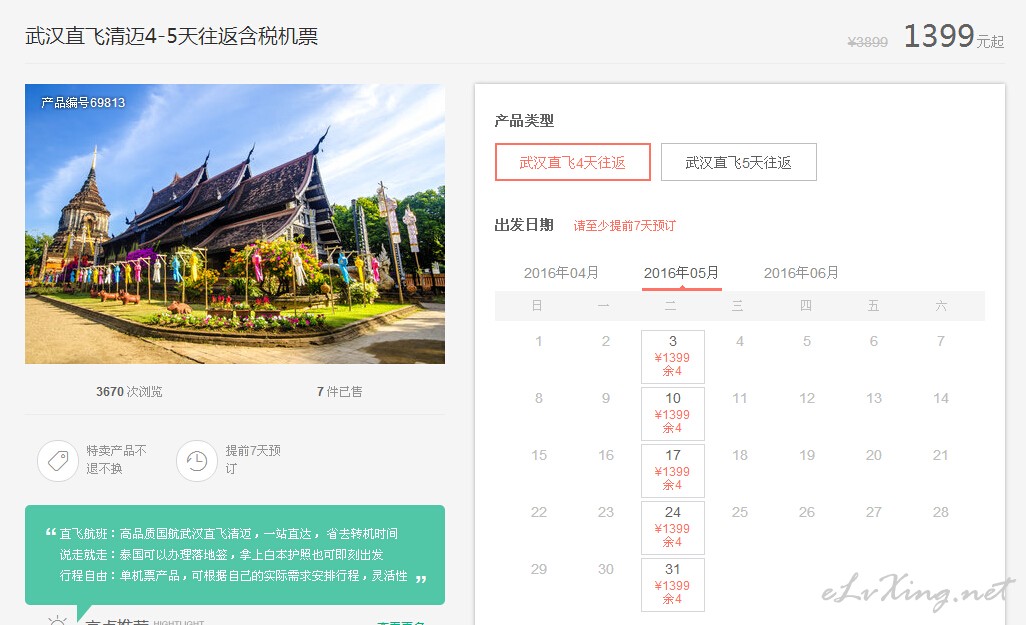Click the price tag icon beside 特卖产品不退不换
This screenshot has width=1026, height=625.
[58, 461]
